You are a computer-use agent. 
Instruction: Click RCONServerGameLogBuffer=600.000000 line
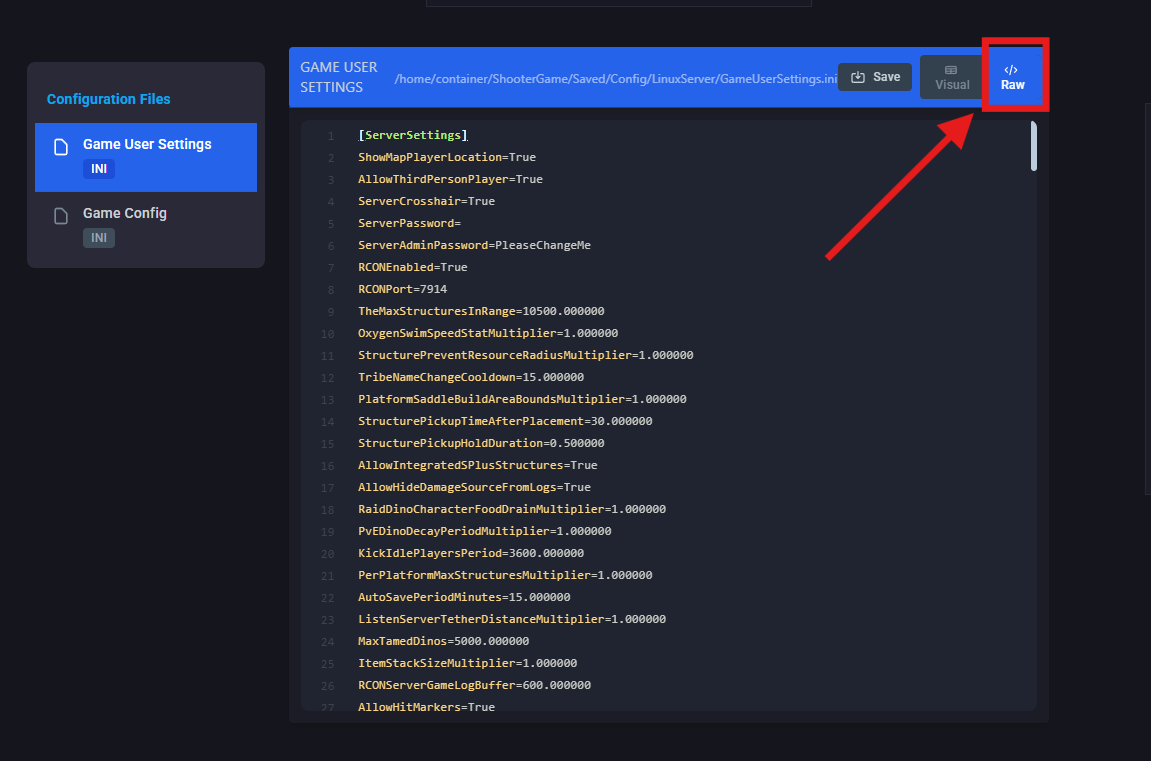point(474,685)
